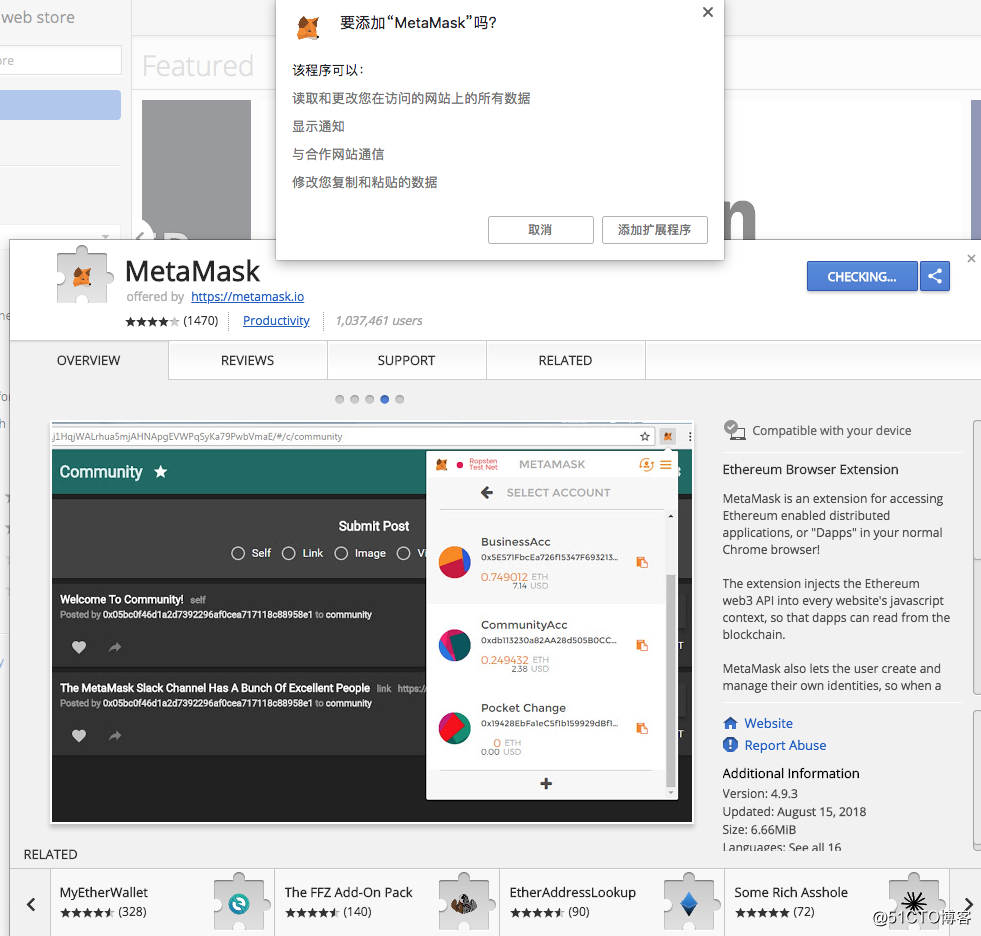The width and height of the screenshot is (981, 936).
Task: Click the MetaMask fox icon in dialog
Action: pos(308,28)
